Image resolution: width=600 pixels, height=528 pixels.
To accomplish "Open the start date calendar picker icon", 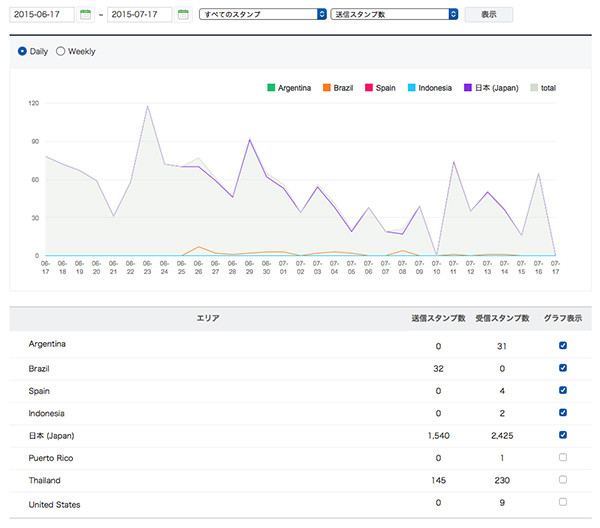I will (x=86, y=15).
